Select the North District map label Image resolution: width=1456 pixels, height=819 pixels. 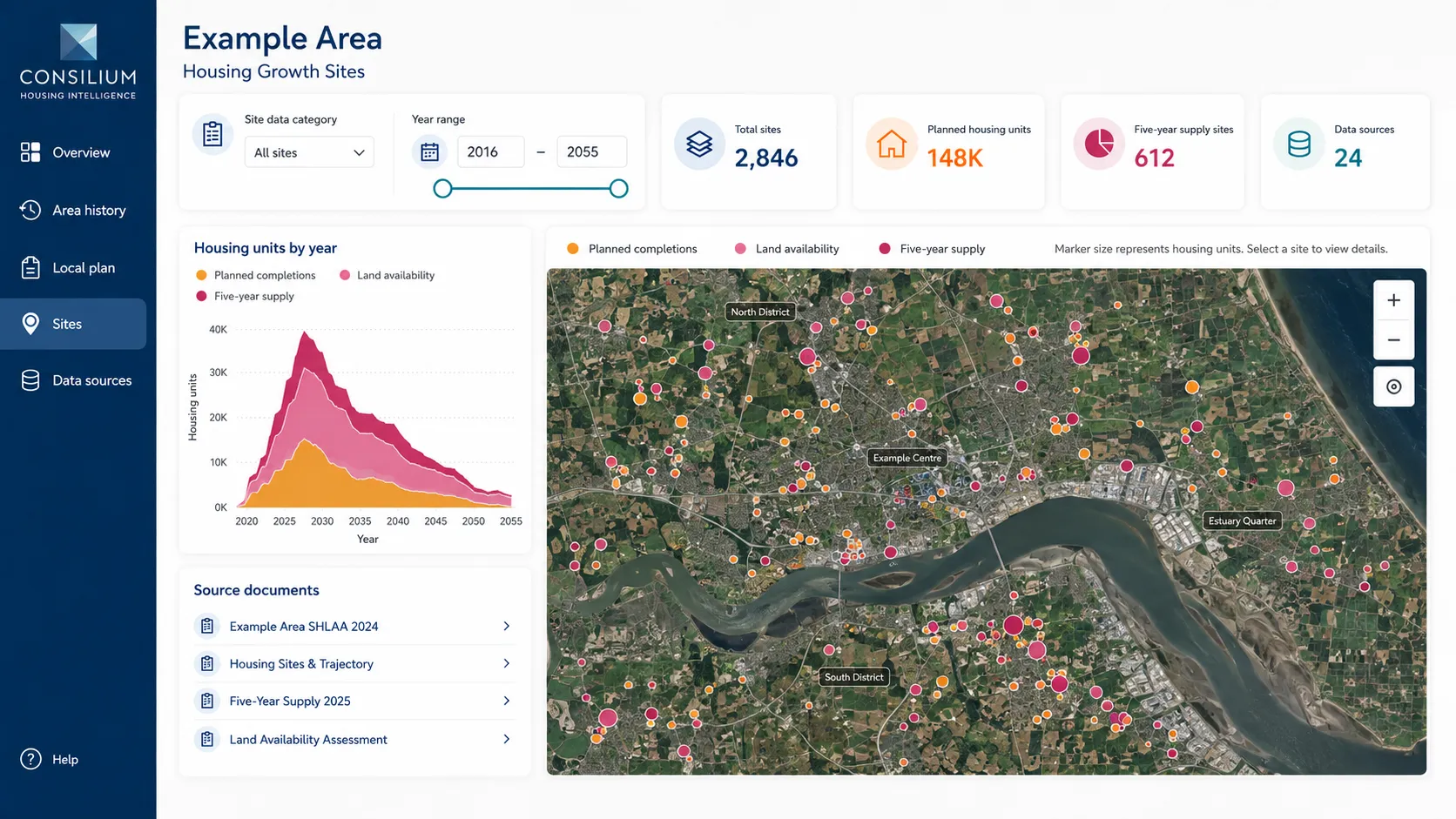[x=760, y=312]
